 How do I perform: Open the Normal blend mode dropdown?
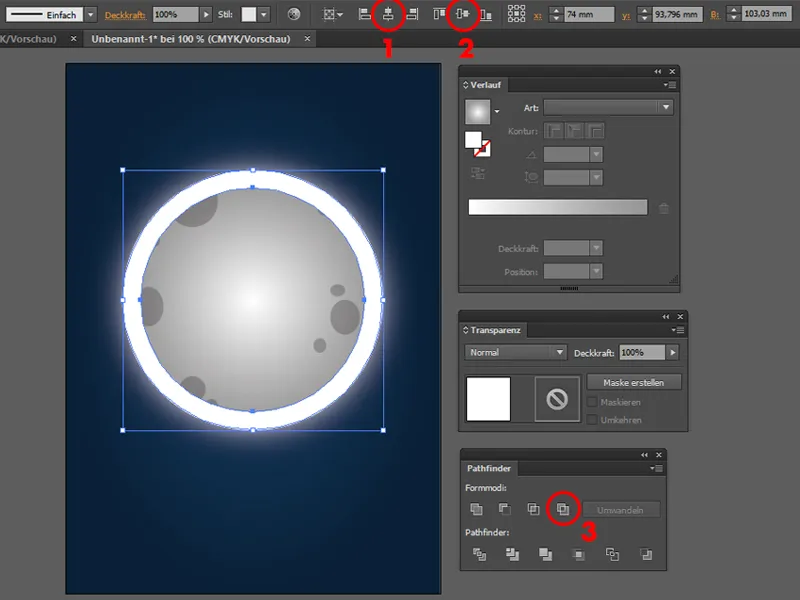pyautogui.click(x=516, y=353)
